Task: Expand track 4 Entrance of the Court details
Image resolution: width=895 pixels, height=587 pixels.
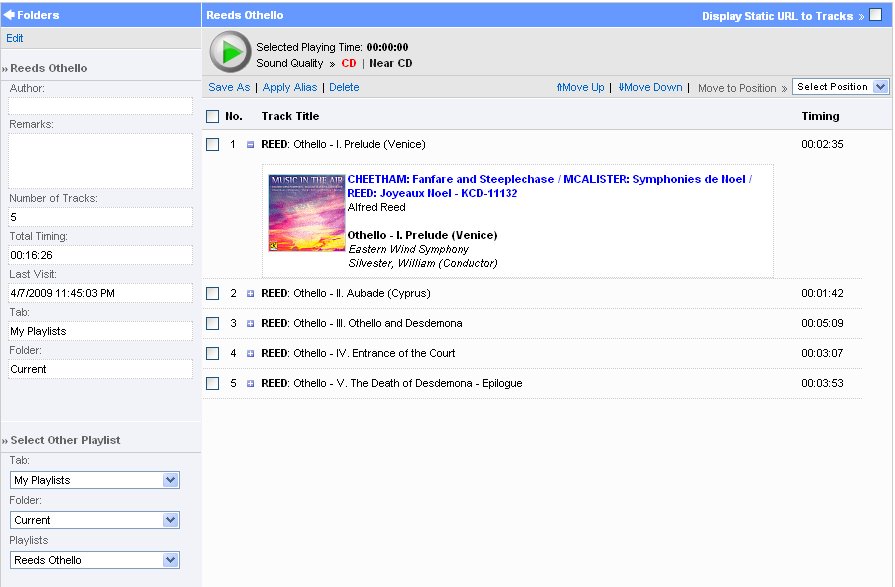Action: (250, 353)
